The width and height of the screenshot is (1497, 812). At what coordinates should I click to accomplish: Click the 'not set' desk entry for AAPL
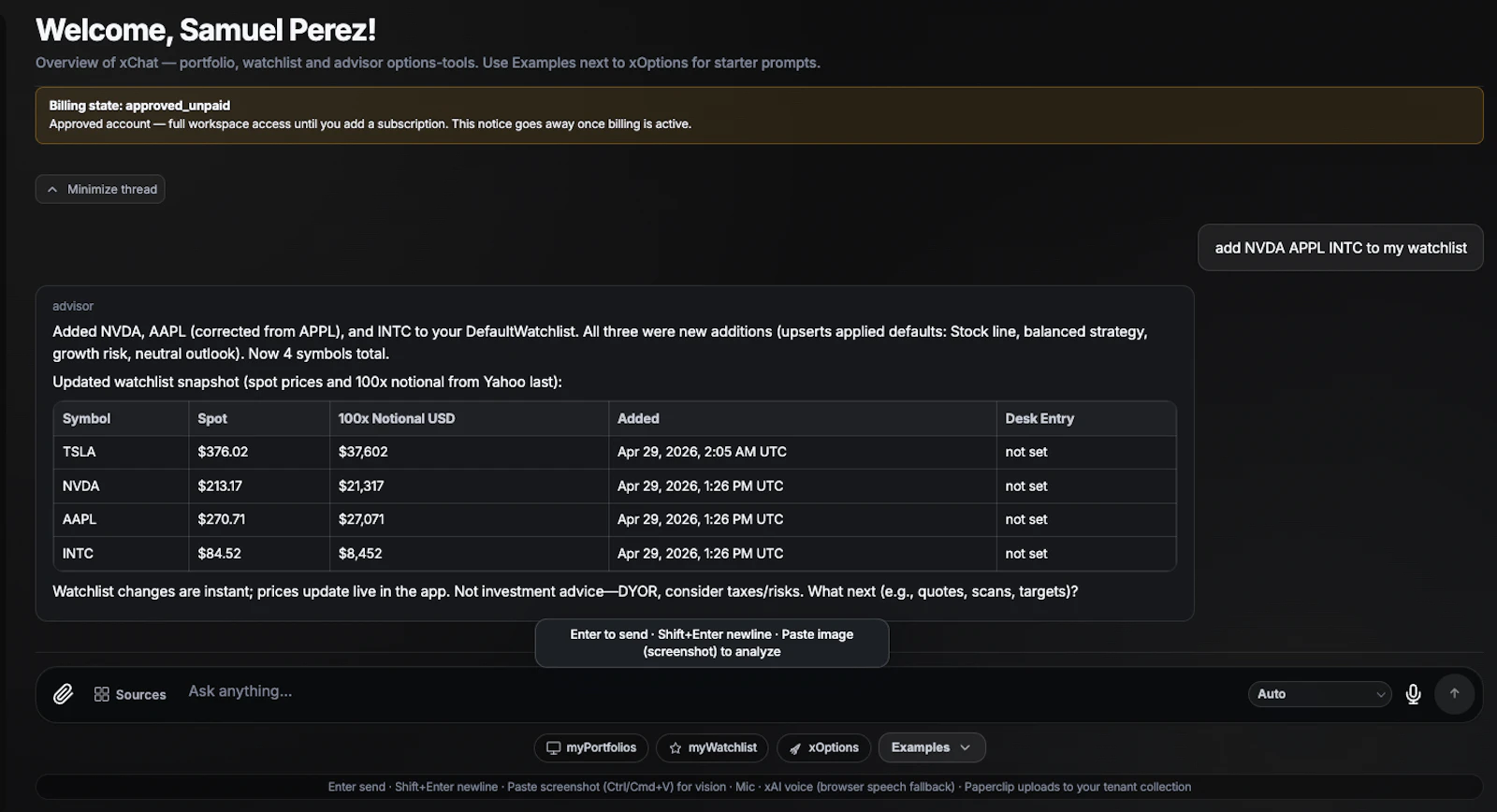[1026, 519]
